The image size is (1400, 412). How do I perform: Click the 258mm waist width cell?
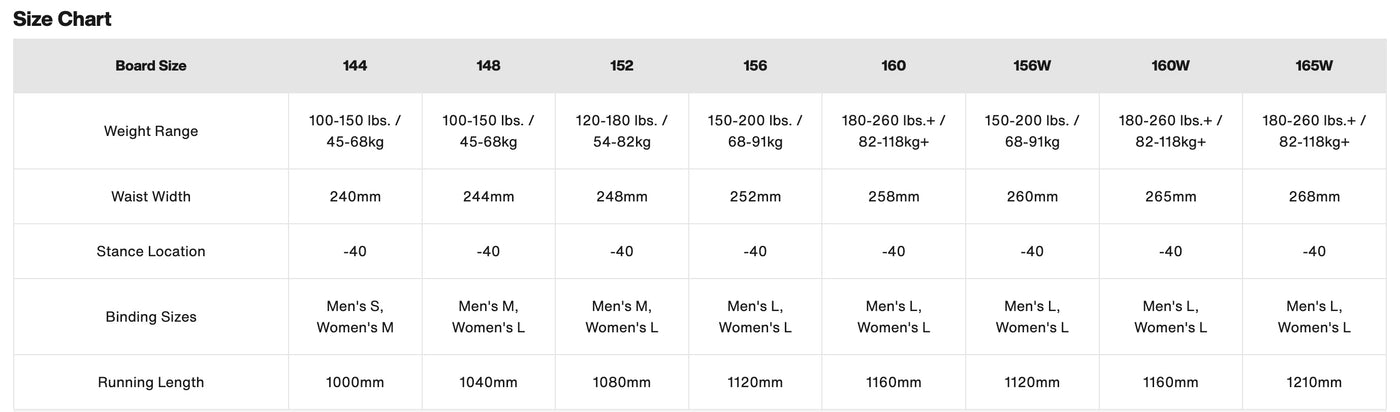point(894,197)
